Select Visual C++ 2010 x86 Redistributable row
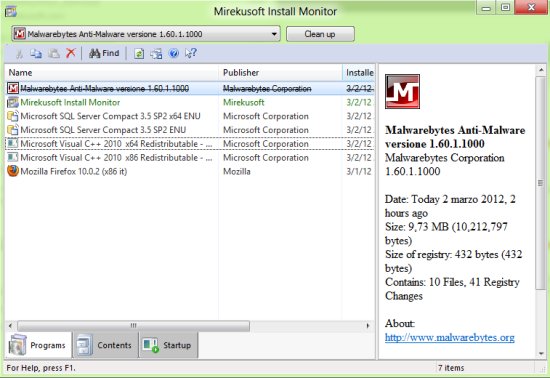Image resolution: width=550 pixels, height=378 pixels. click(x=190, y=157)
